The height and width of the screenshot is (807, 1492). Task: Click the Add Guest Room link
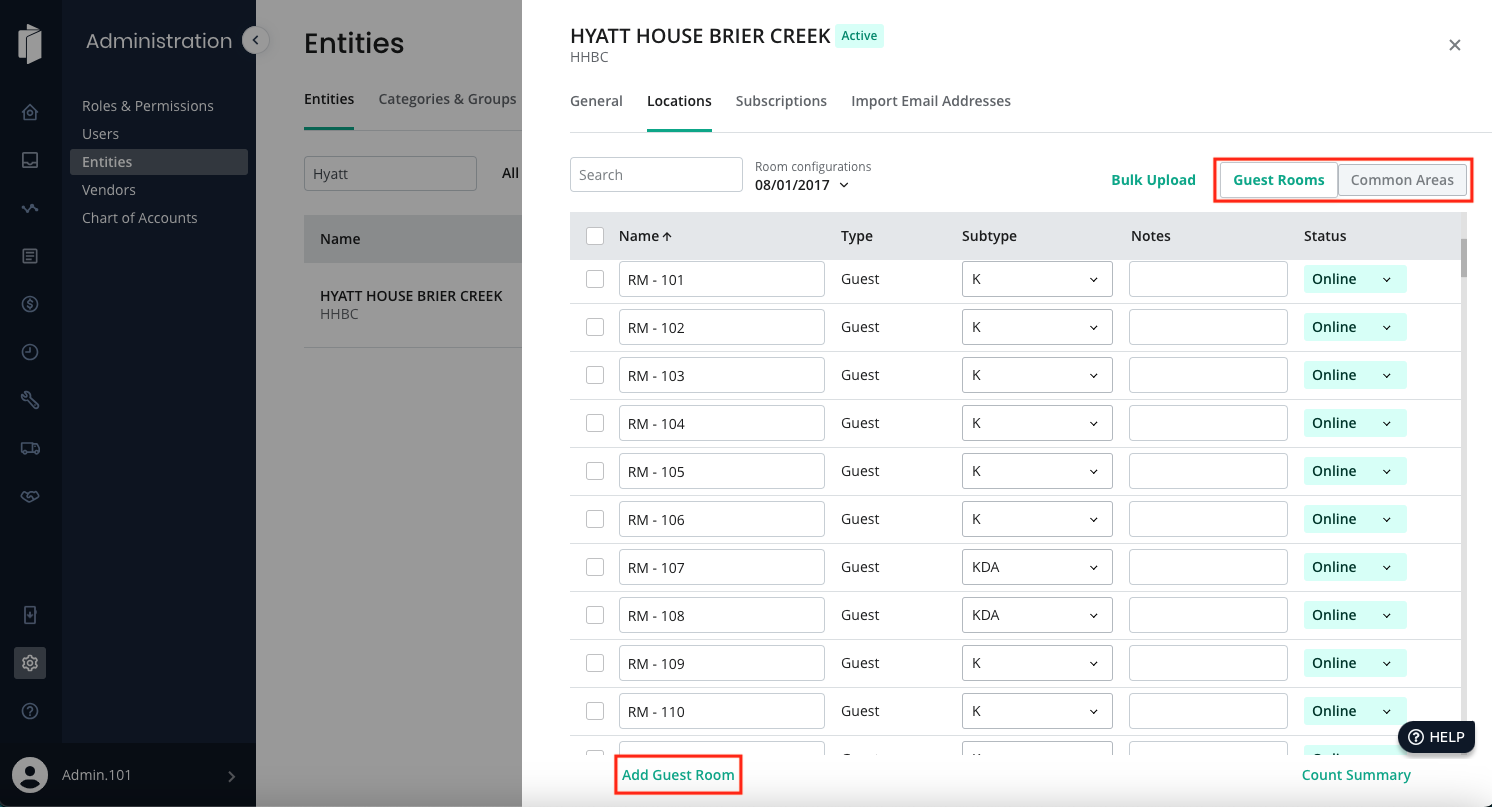(x=678, y=775)
